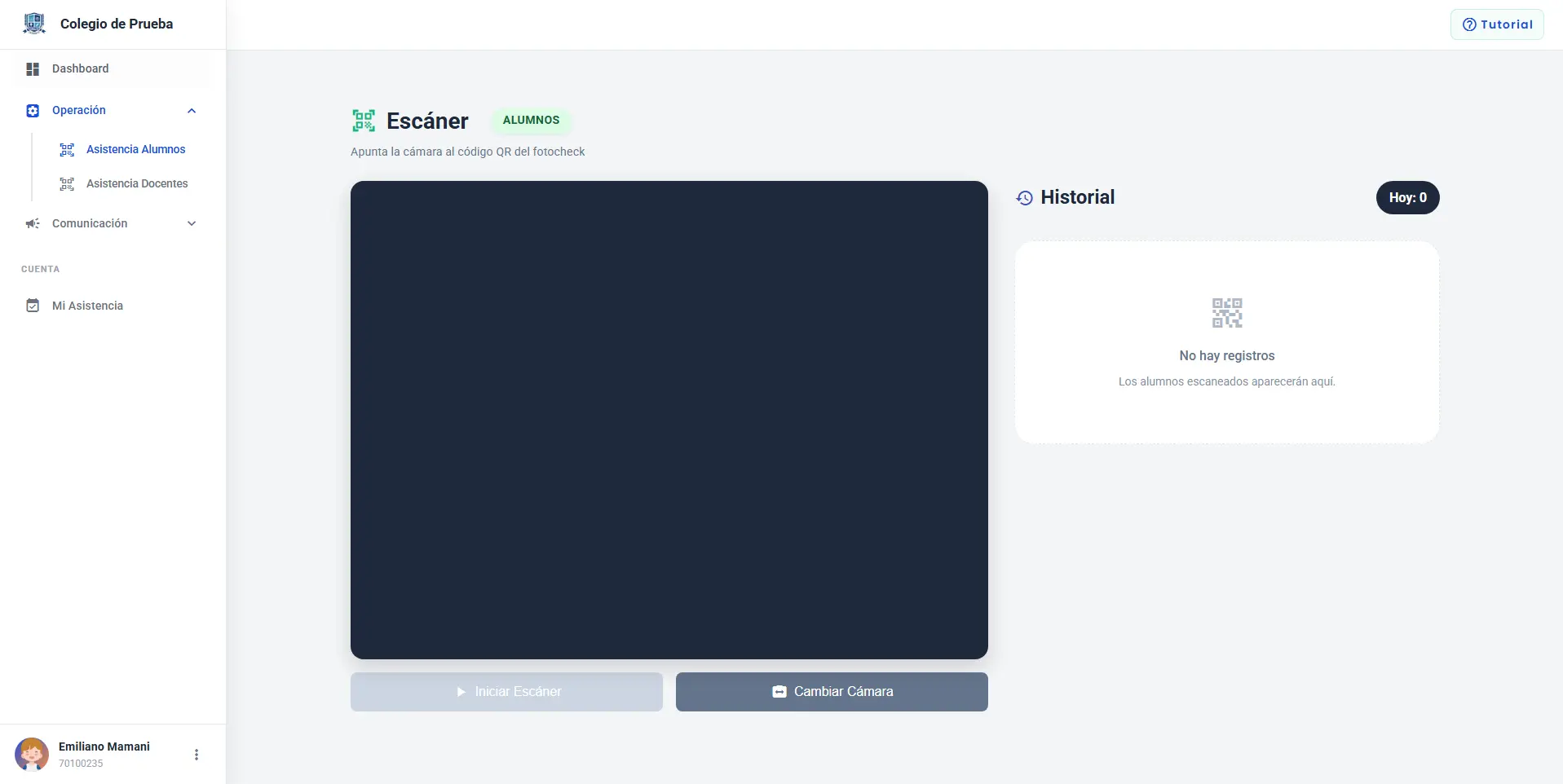
Task: Click the Hoy: 0 counter badge
Action: click(x=1408, y=198)
